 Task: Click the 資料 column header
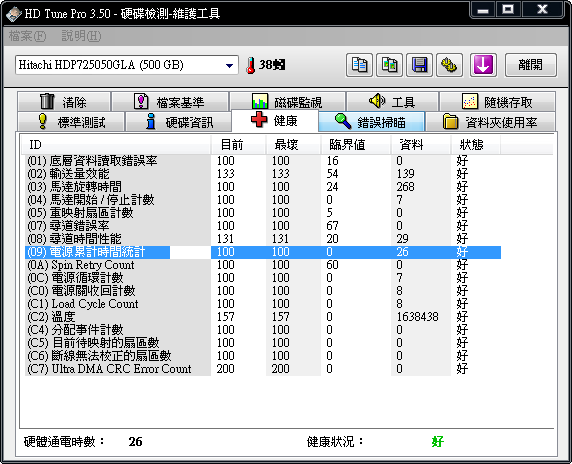point(421,145)
